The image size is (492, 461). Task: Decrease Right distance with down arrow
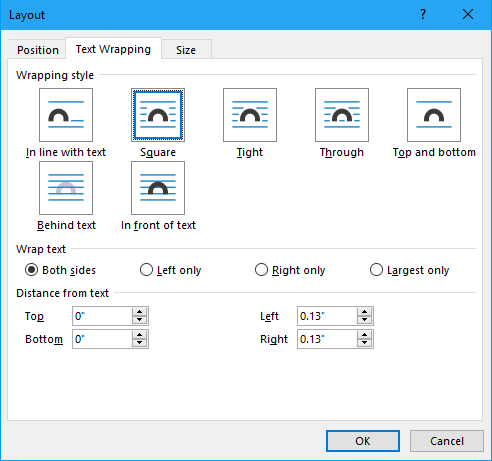click(364, 343)
